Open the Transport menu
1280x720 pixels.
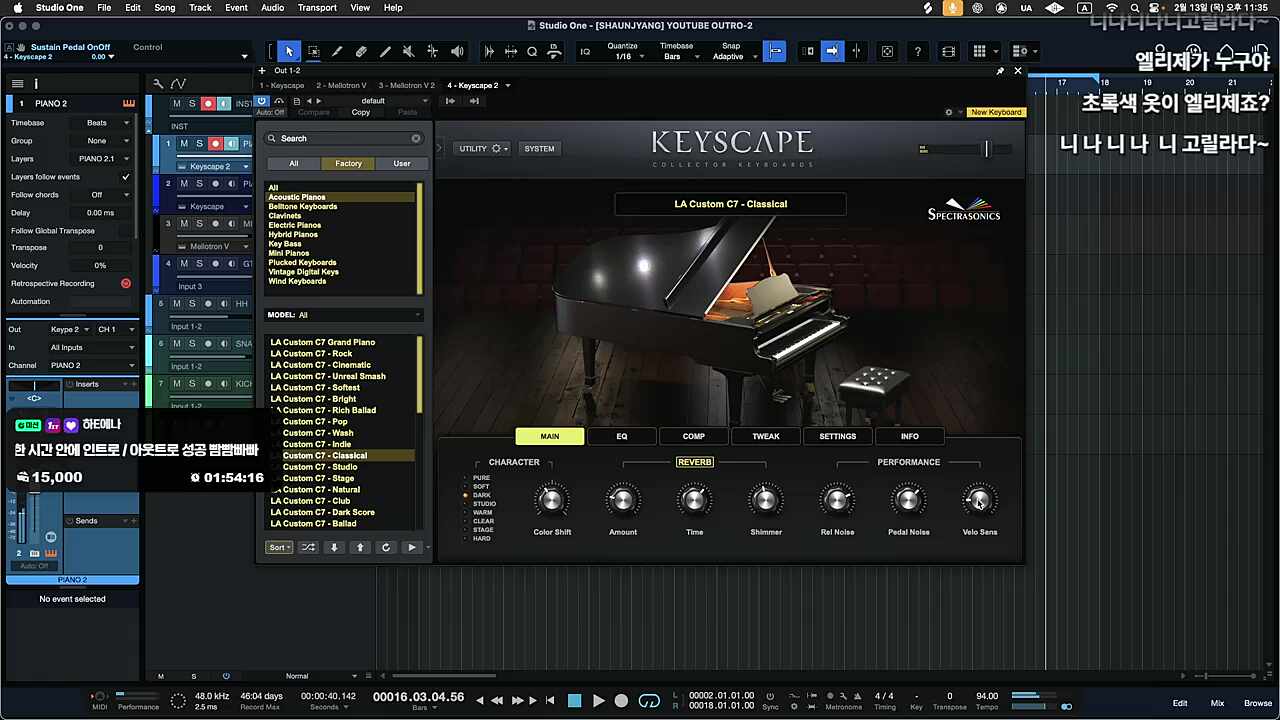317,8
